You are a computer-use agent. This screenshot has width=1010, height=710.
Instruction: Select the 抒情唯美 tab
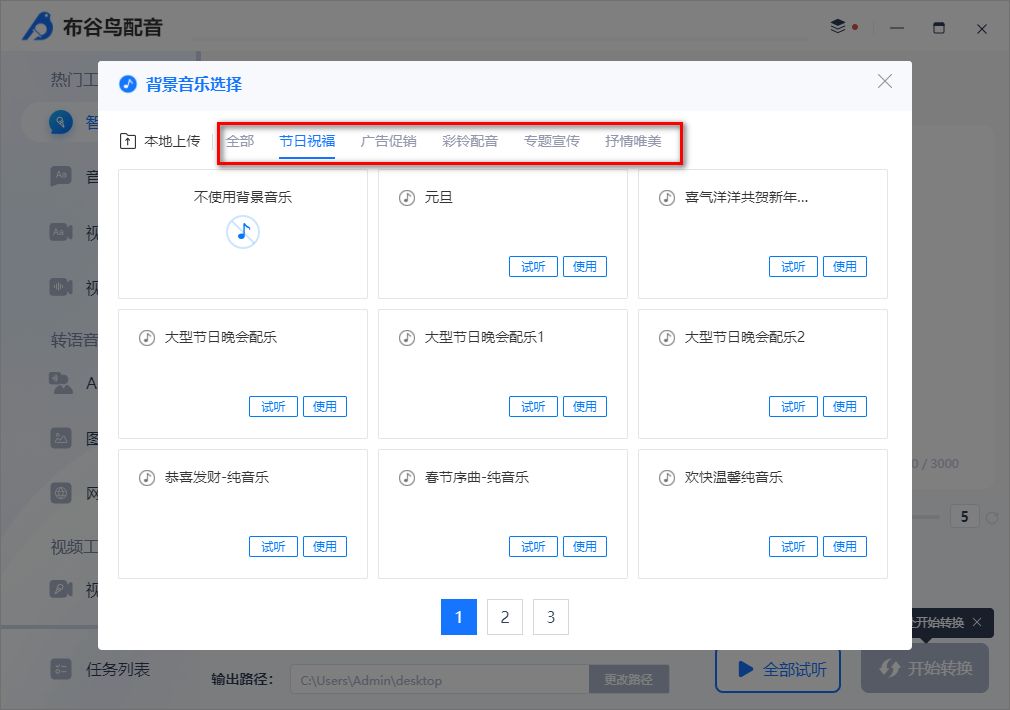click(x=633, y=141)
